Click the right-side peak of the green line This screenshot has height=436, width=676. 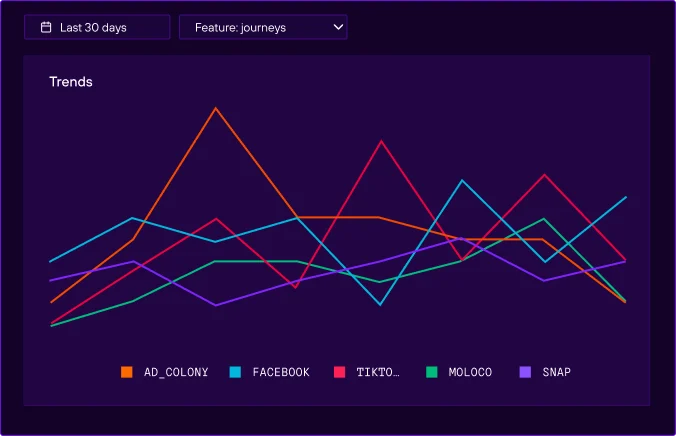click(544, 218)
